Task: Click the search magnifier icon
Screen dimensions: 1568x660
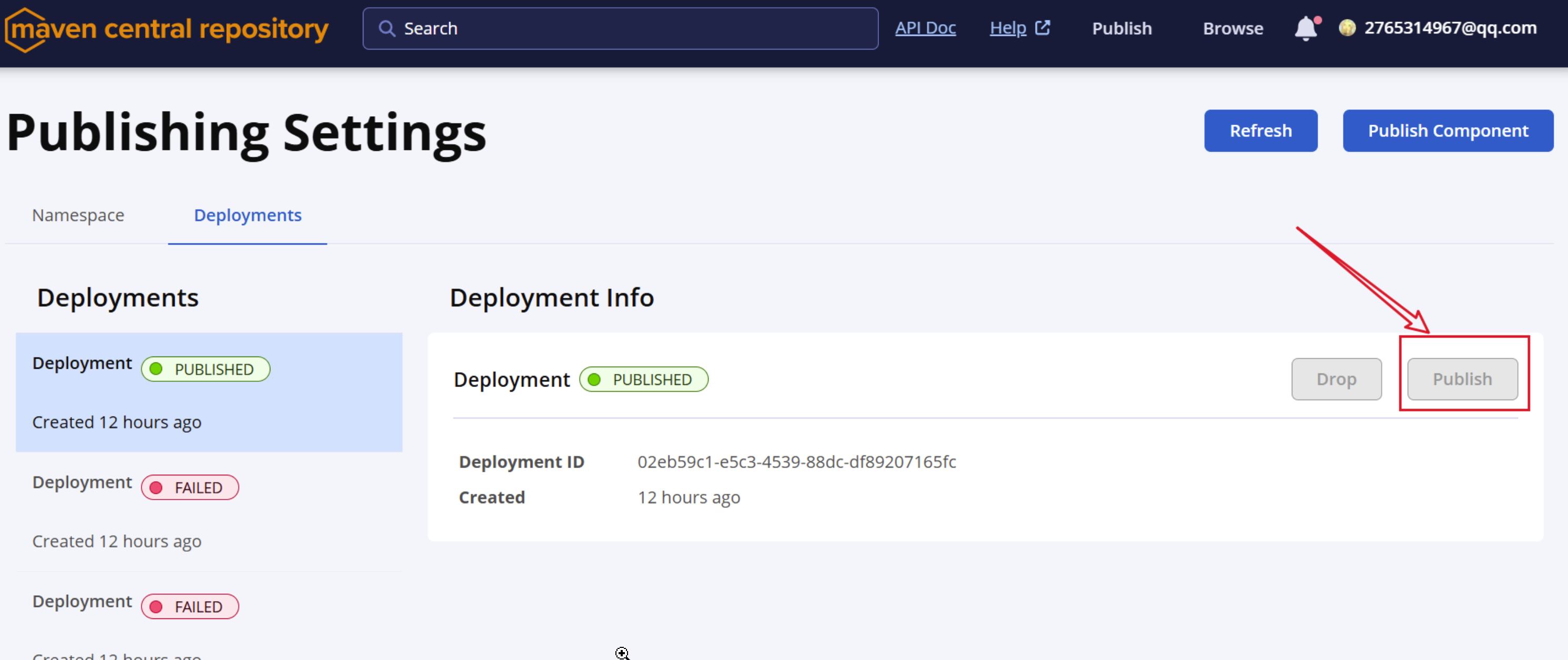Action: tap(387, 28)
